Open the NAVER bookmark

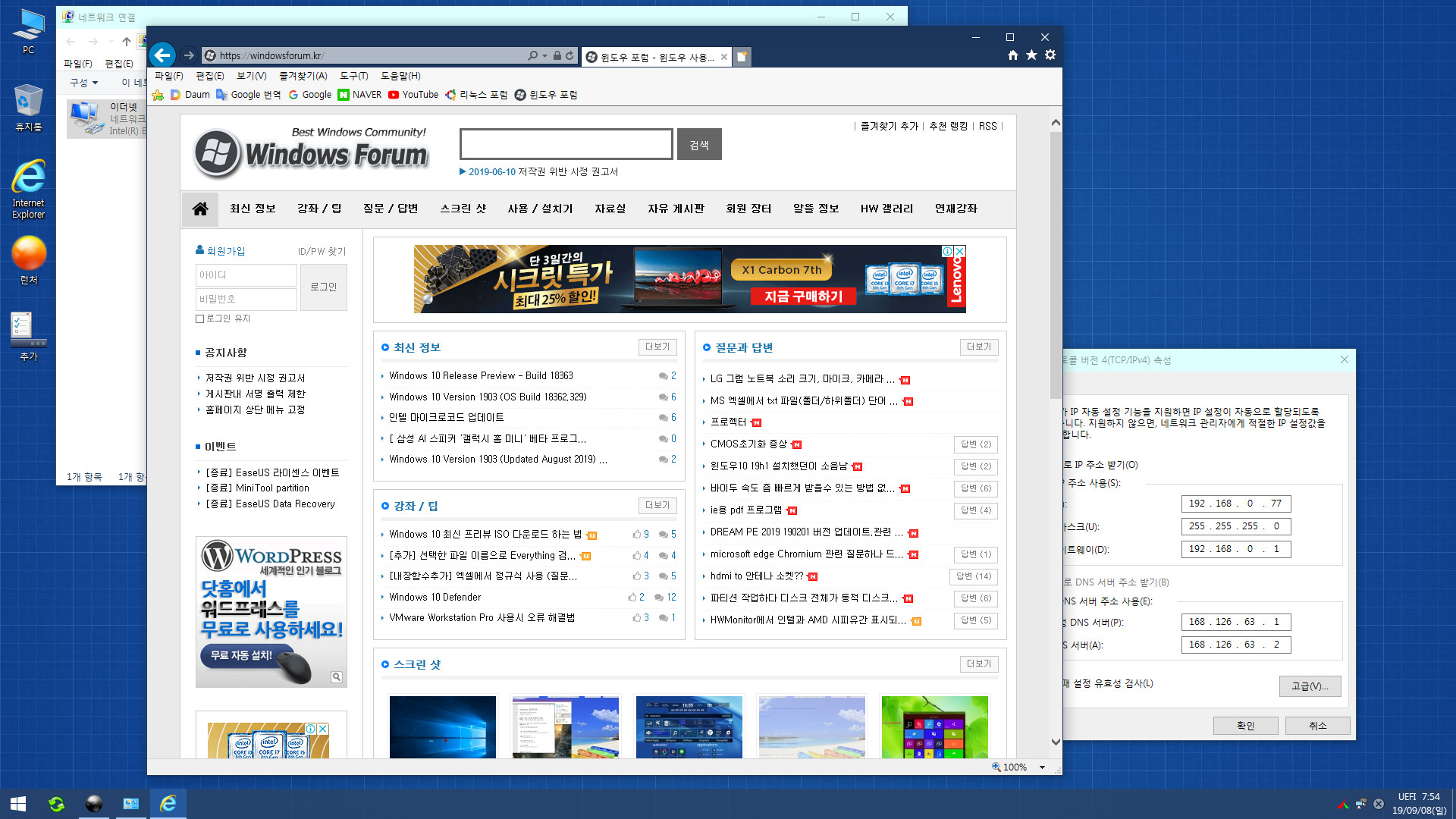(x=360, y=95)
